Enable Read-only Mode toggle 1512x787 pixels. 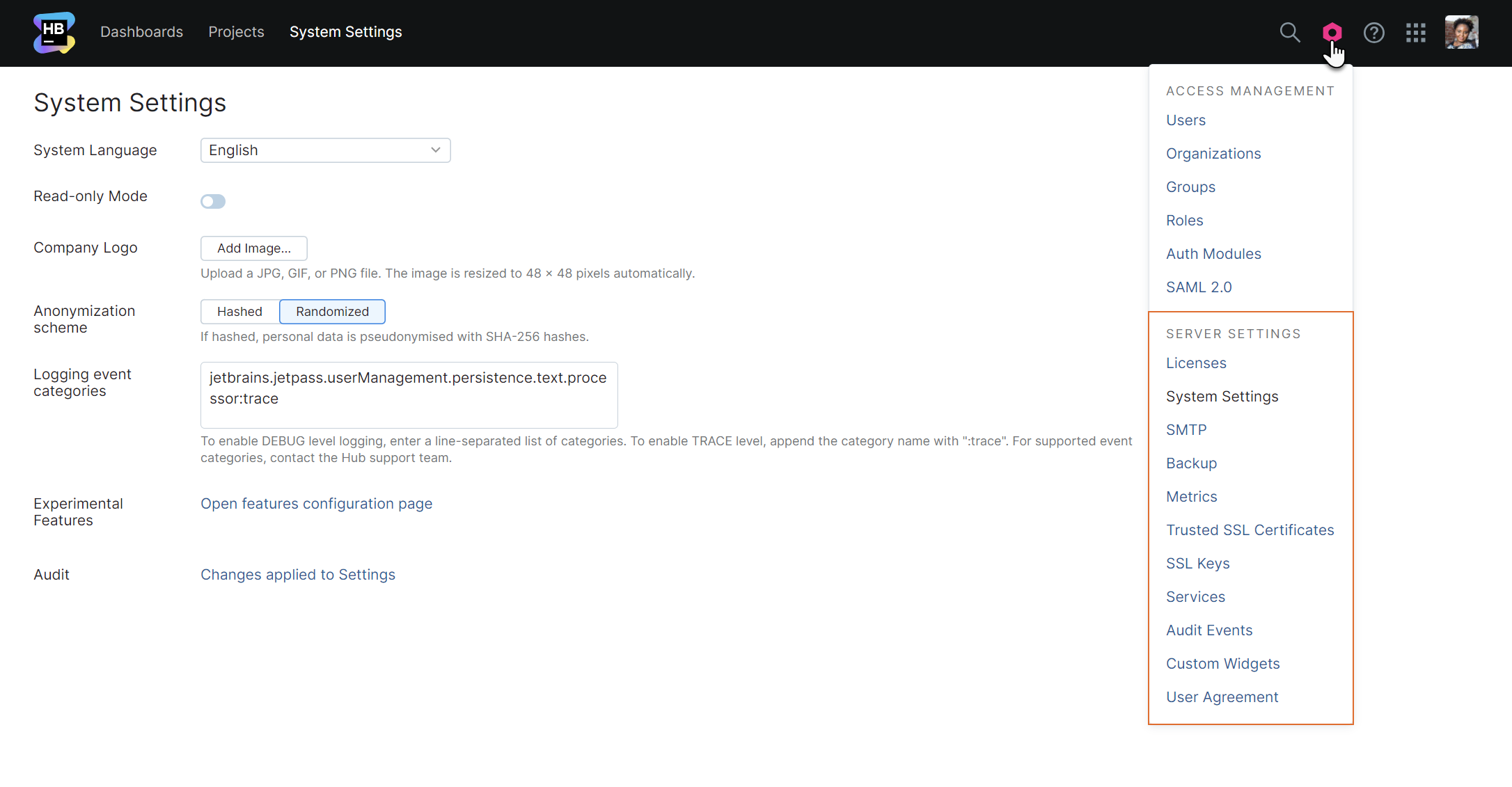(x=213, y=201)
